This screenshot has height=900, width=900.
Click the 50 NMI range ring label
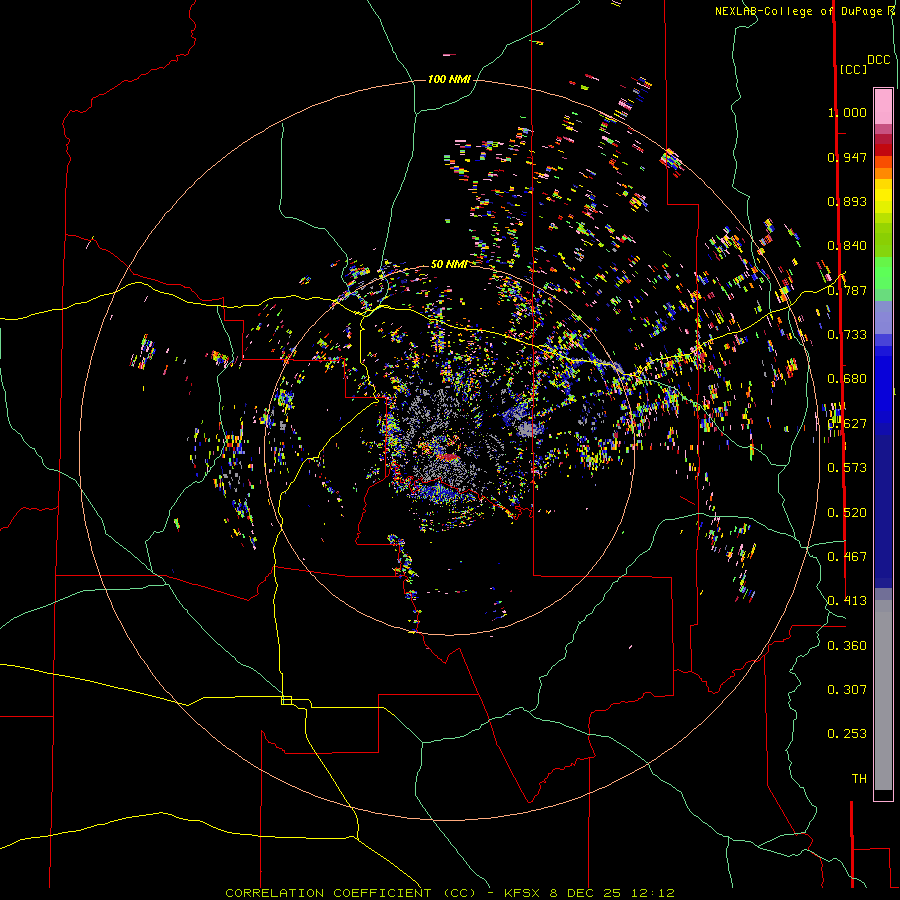[448, 264]
